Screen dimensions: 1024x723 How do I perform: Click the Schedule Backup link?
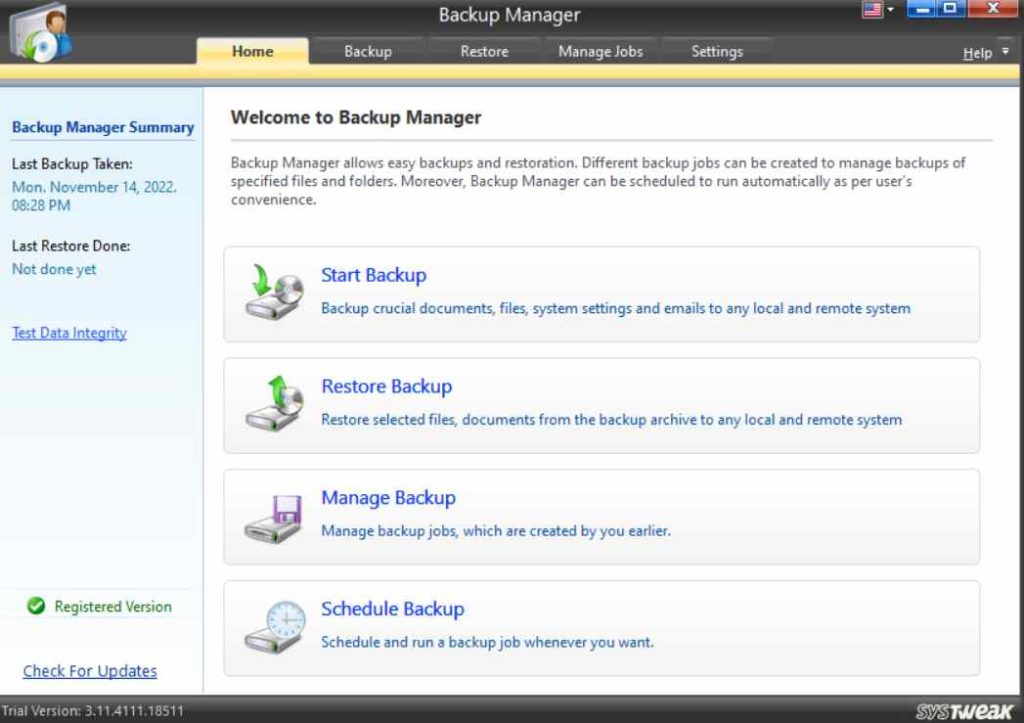tap(392, 609)
